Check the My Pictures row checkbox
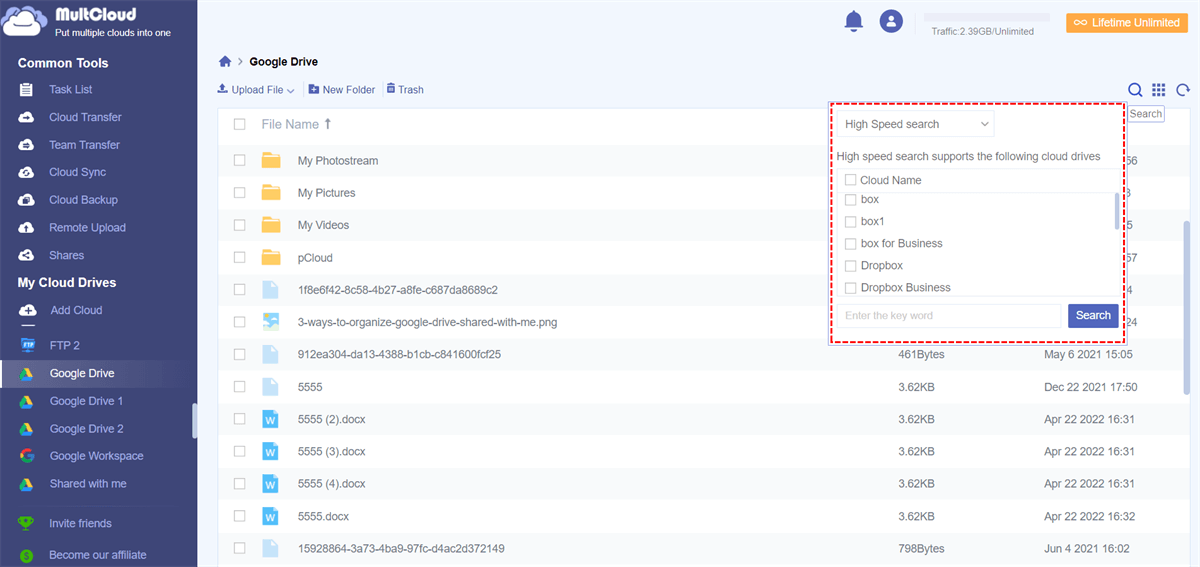This screenshot has width=1200, height=567. point(239,193)
